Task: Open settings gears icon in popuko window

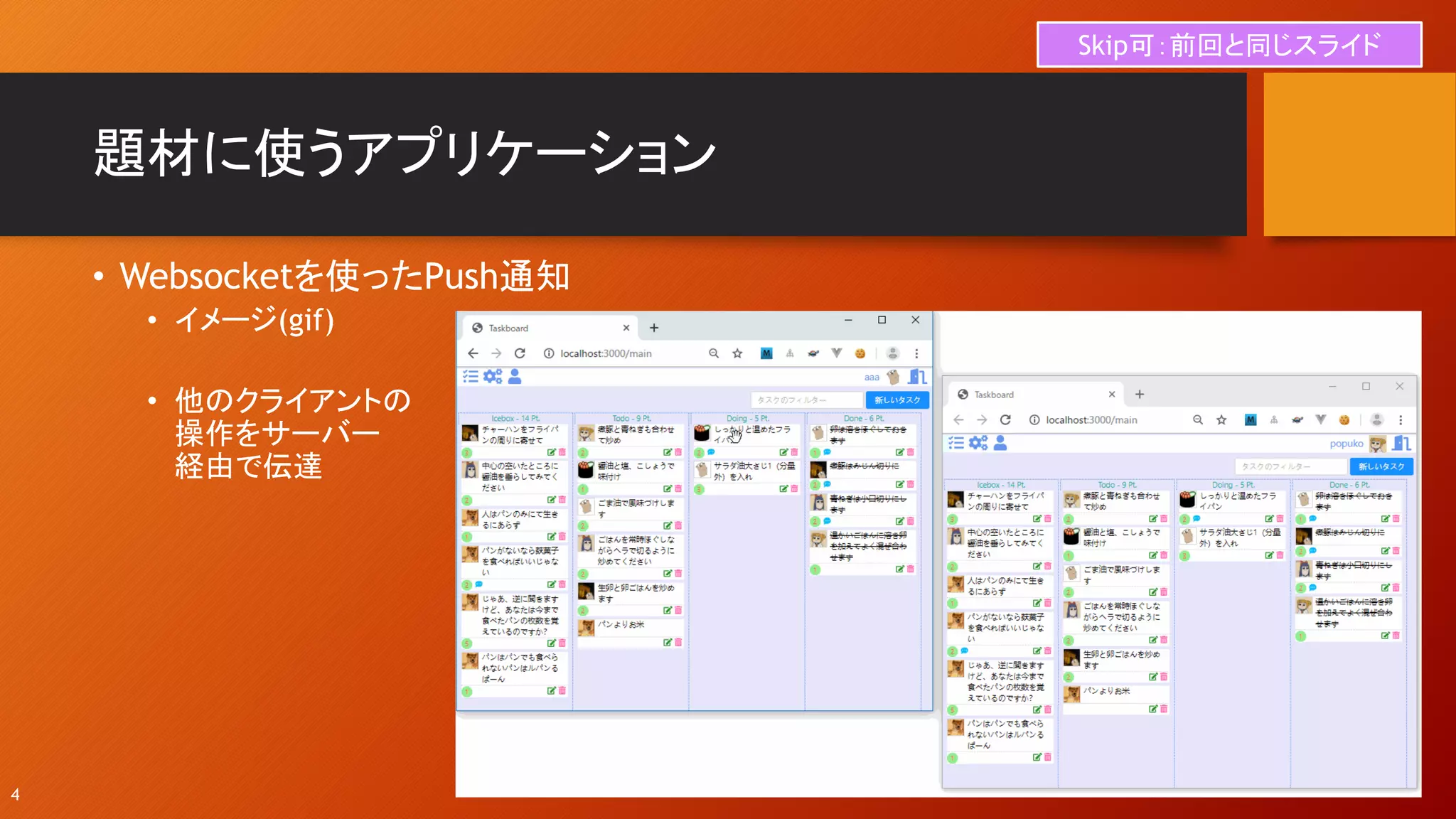Action: [x=978, y=444]
